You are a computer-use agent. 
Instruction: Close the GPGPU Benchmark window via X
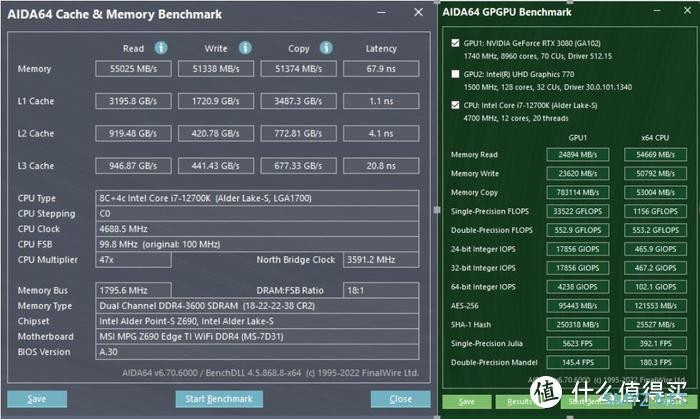[687, 10]
